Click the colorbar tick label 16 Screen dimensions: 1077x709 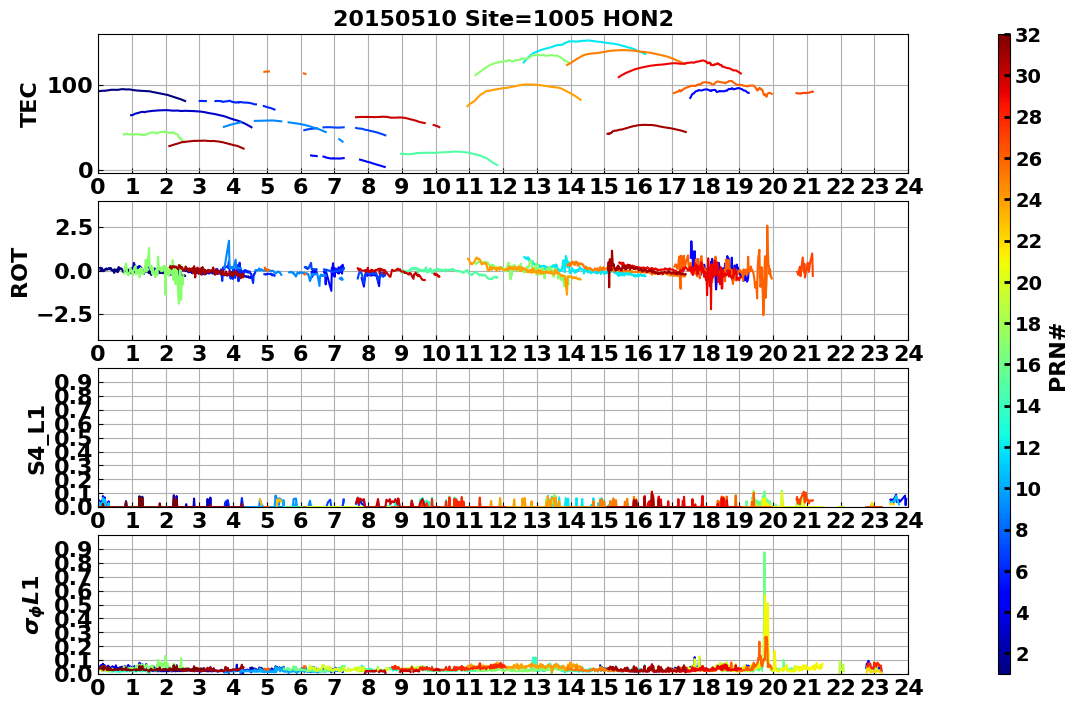1028,365
